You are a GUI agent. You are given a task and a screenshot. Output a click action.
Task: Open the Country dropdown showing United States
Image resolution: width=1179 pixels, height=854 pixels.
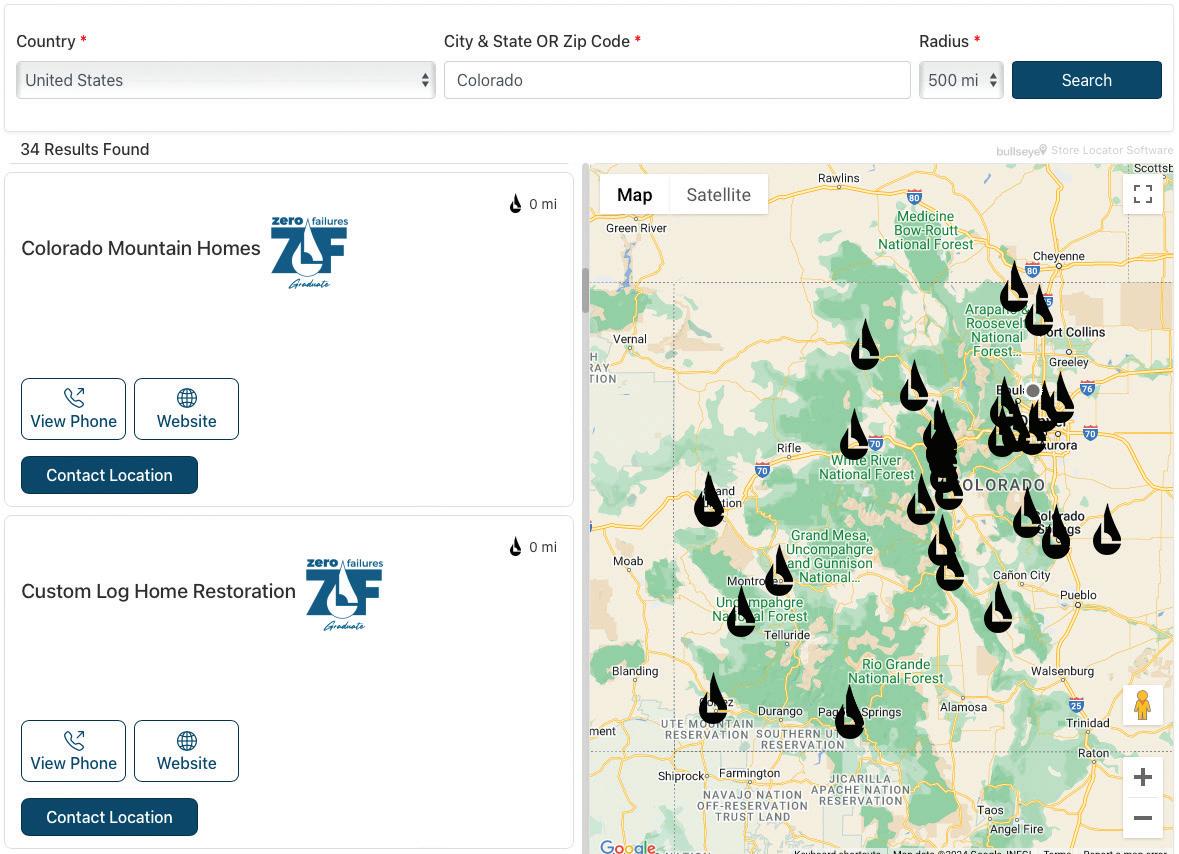point(226,80)
